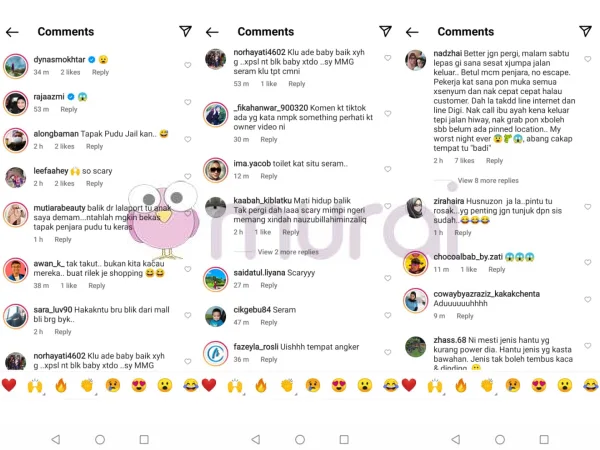Viewport: 600px width, 450px height.
Task: Open recent apps square button under right panel
Action: point(544,439)
